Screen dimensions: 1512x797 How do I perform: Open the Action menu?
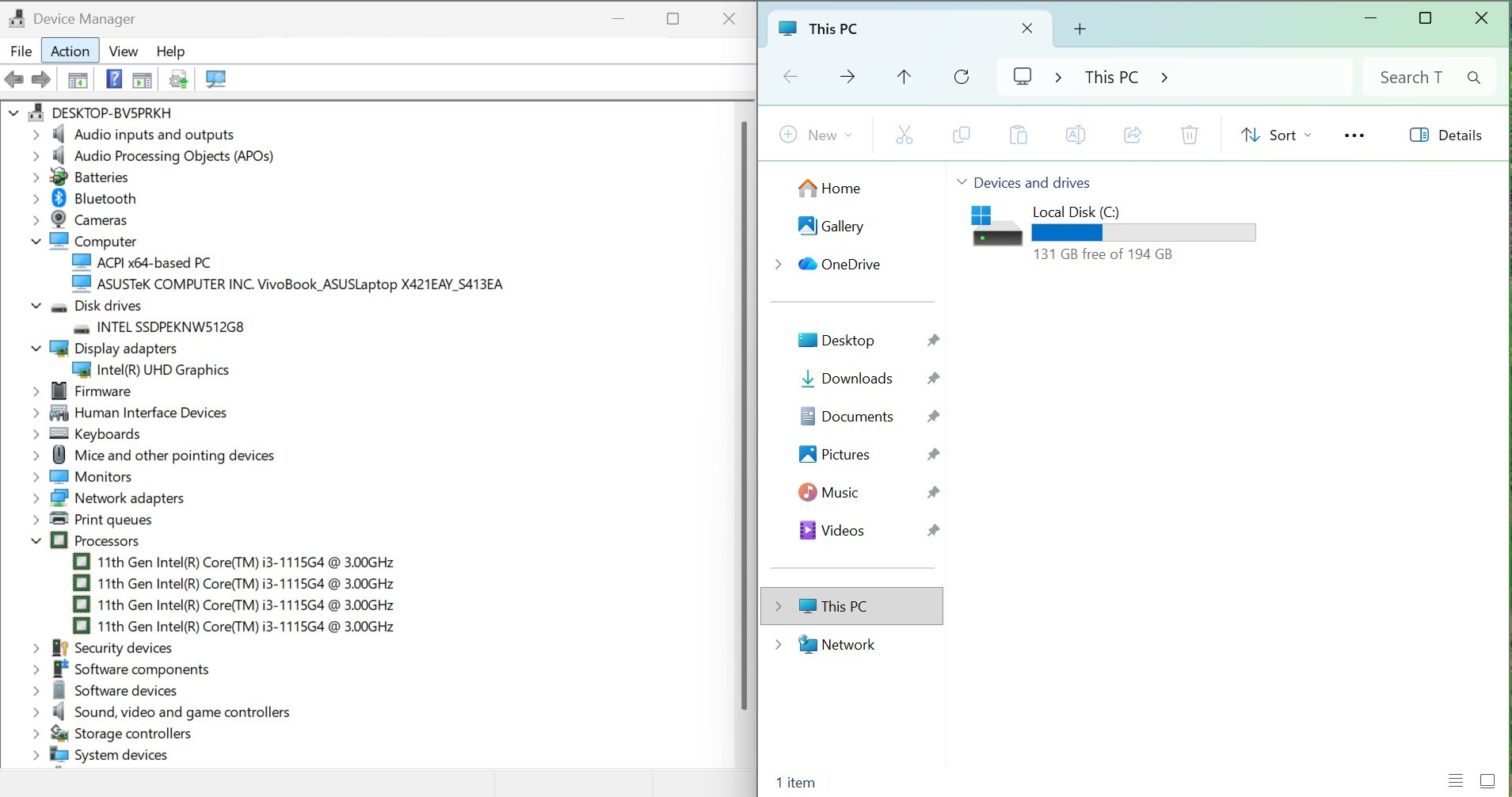pos(70,51)
